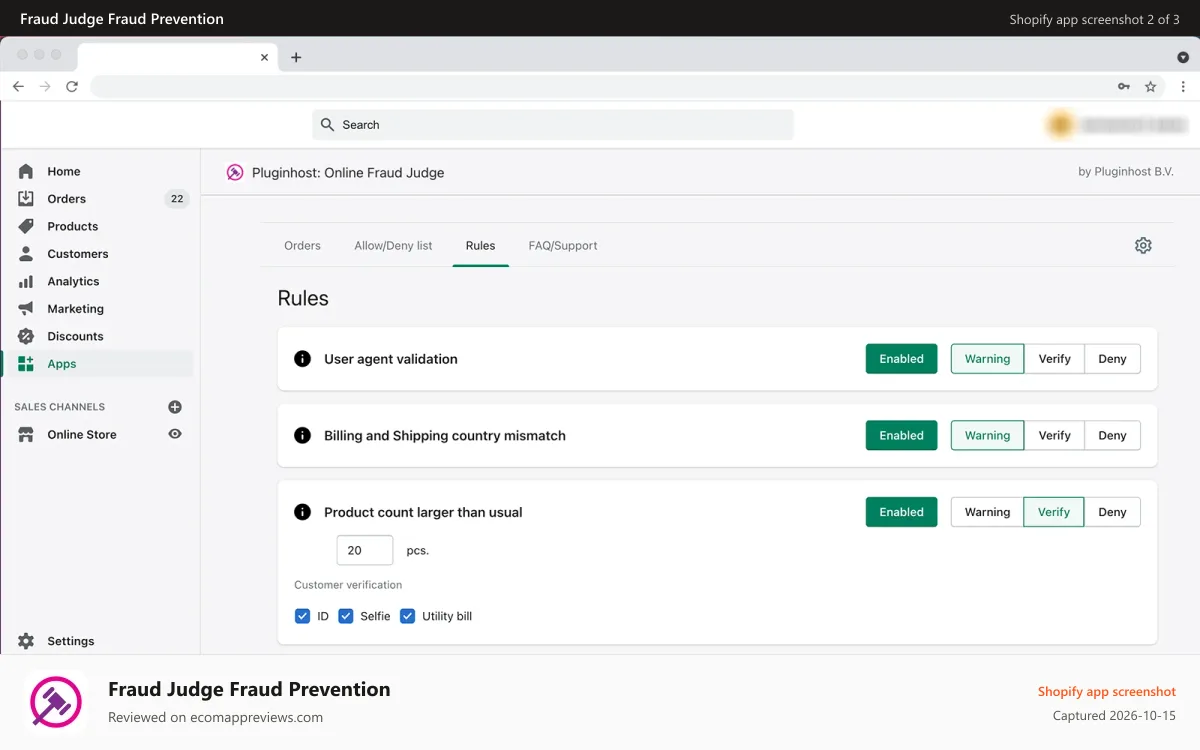The height and width of the screenshot is (750, 1200).
Task: Switch to the Allow/Deny list tab
Action: [x=393, y=245]
